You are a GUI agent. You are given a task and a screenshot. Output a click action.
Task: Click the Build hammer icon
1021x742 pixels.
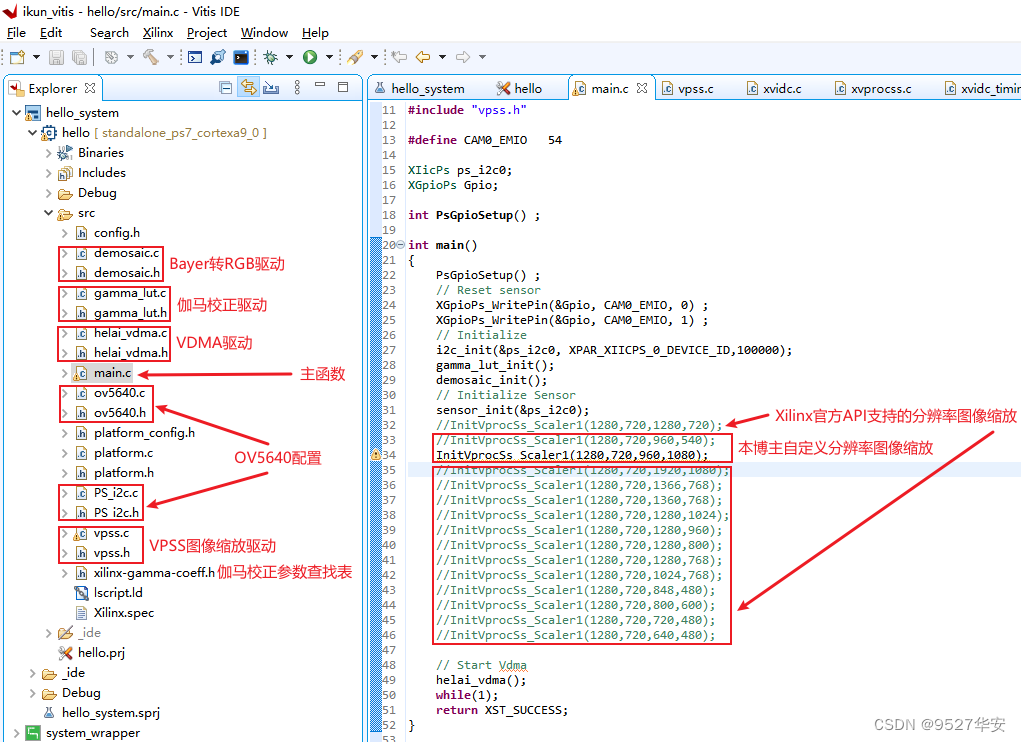(x=151, y=57)
